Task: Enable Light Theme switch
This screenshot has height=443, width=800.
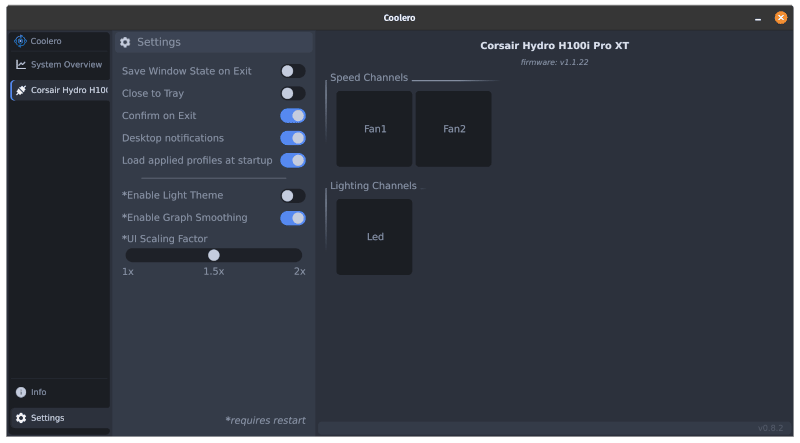Action: 292,196
